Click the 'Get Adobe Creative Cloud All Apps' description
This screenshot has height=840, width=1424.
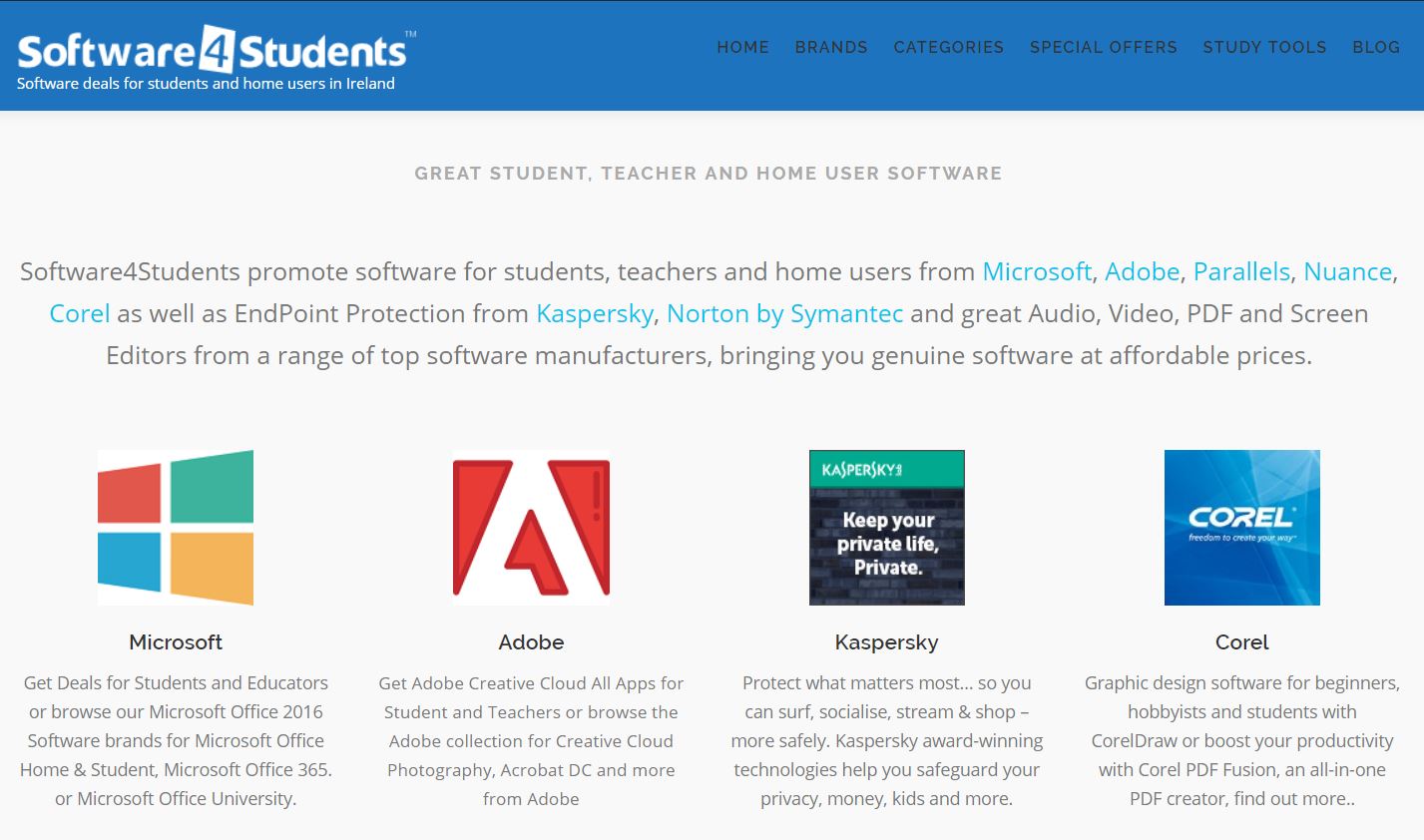(x=531, y=740)
